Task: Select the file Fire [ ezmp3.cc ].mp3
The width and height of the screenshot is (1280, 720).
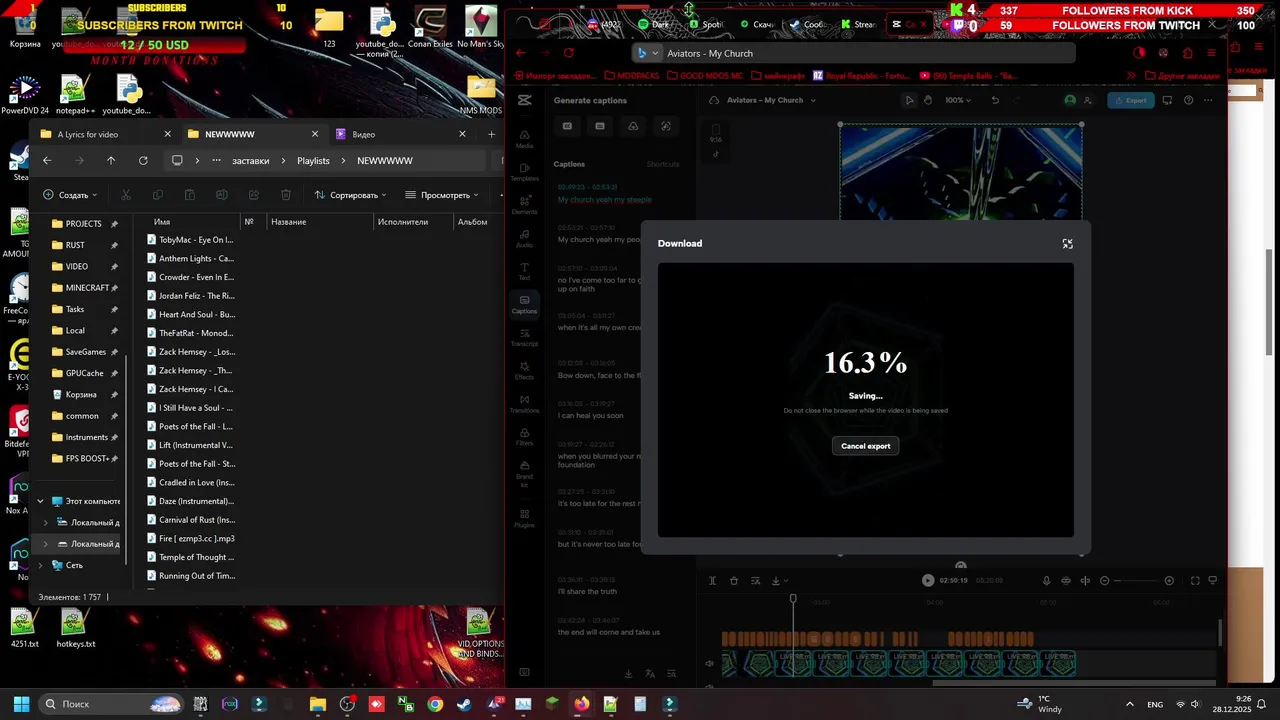Action: (190, 538)
